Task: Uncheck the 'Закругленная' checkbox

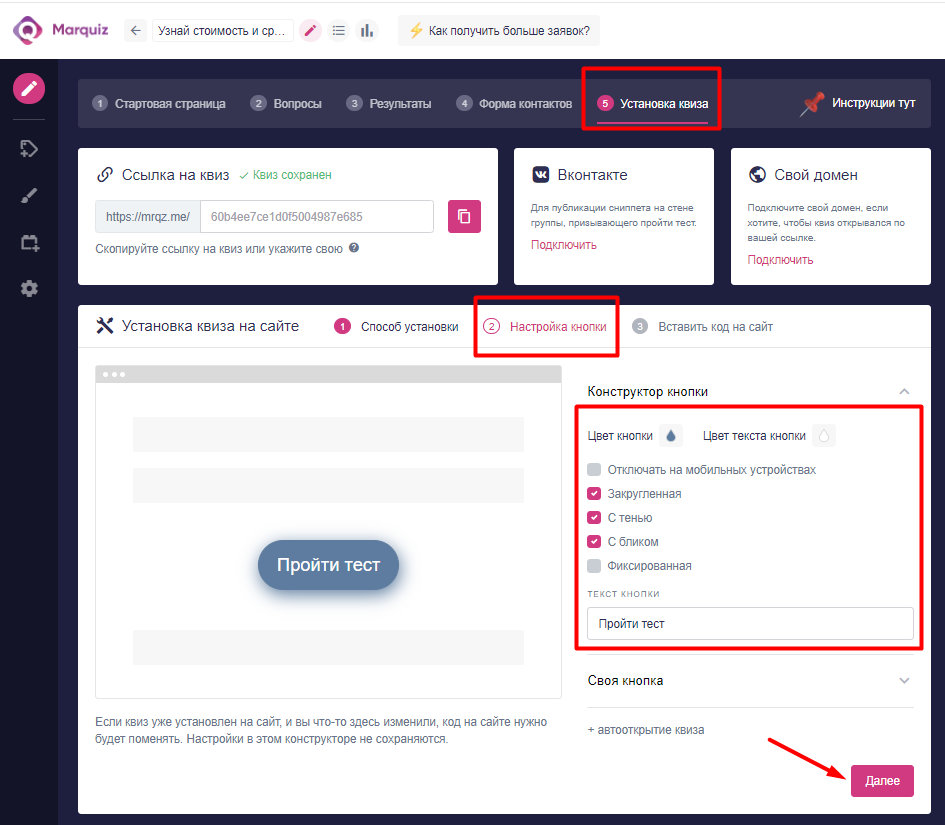Action: [594, 494]
